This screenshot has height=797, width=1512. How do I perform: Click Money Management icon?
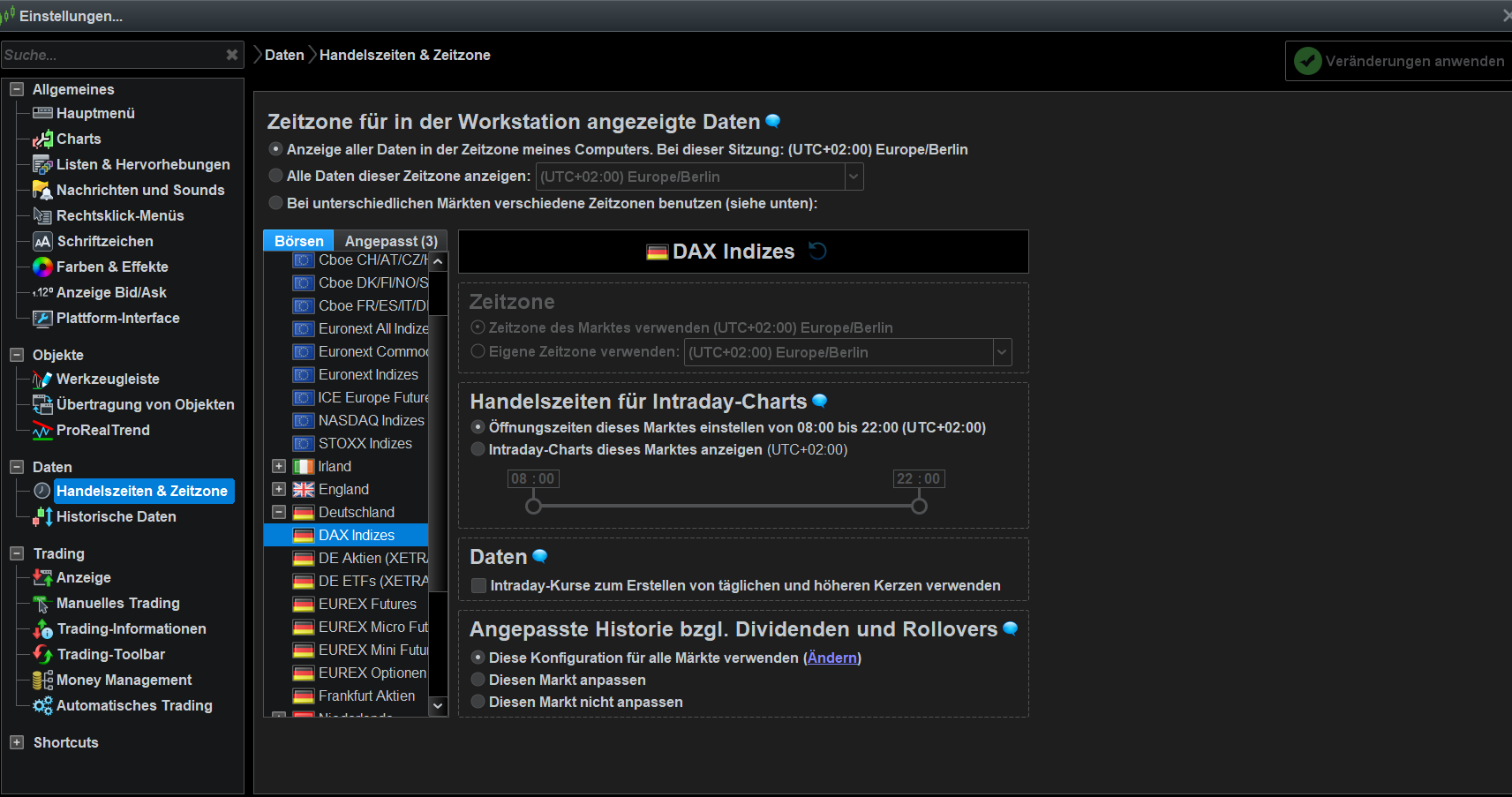tap(42, 680)
